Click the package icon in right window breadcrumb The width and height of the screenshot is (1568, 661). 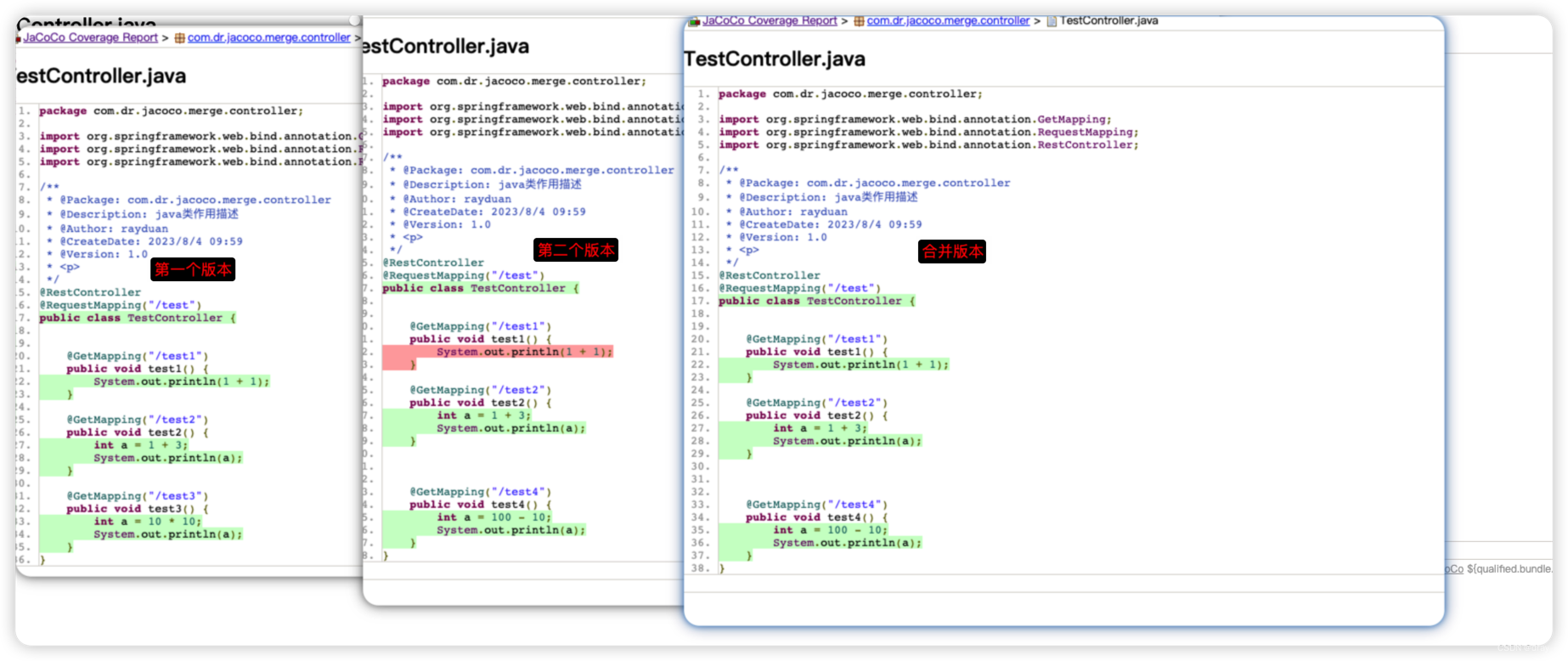click(x=859, y=21)
